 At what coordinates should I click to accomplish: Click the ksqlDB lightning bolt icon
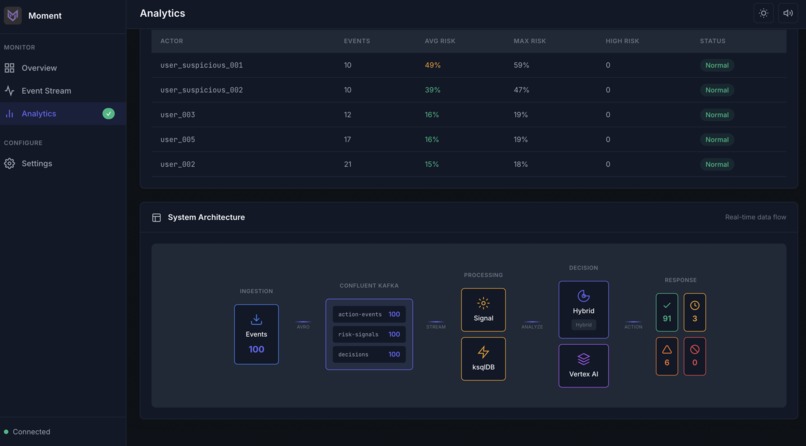tap(483, 352)
